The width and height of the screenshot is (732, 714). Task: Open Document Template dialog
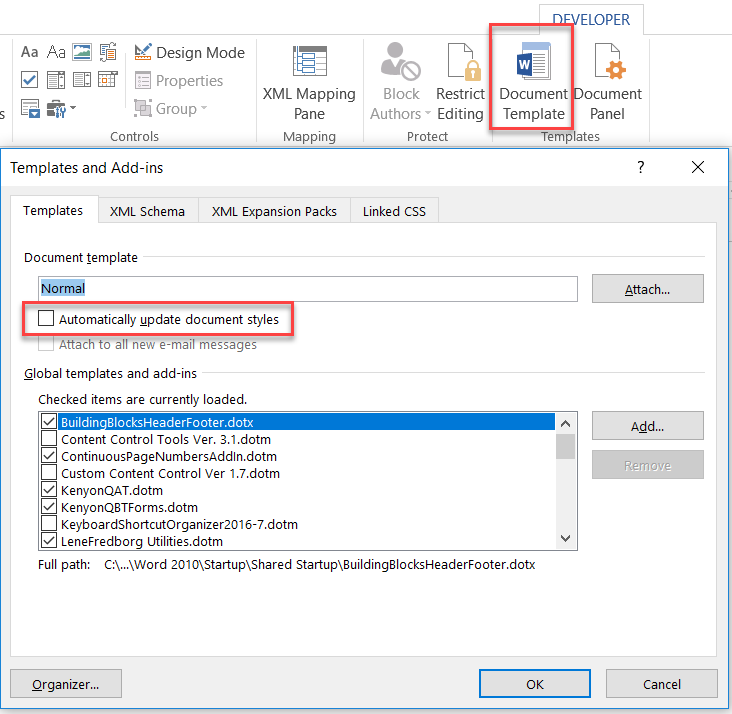point(533,82)
